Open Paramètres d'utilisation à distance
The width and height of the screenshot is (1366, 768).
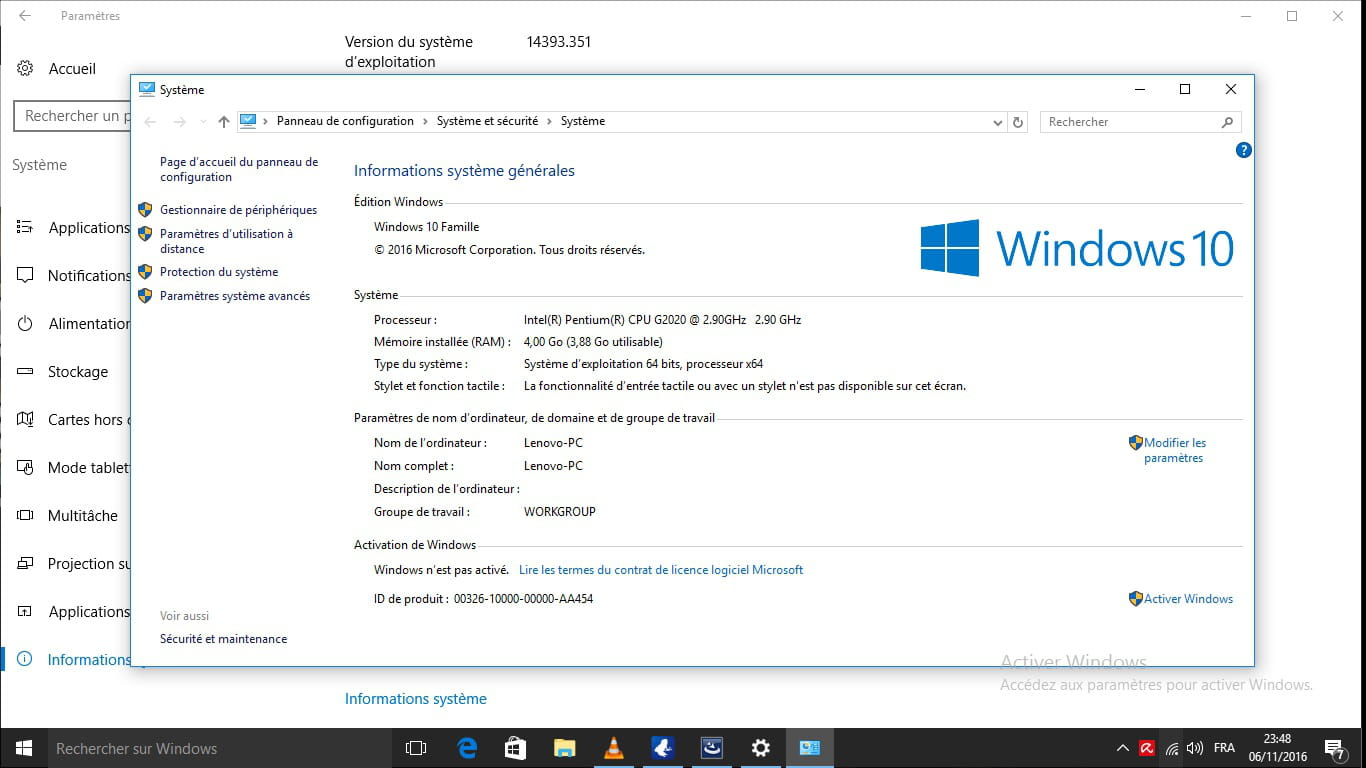click(x=226, y=241)
